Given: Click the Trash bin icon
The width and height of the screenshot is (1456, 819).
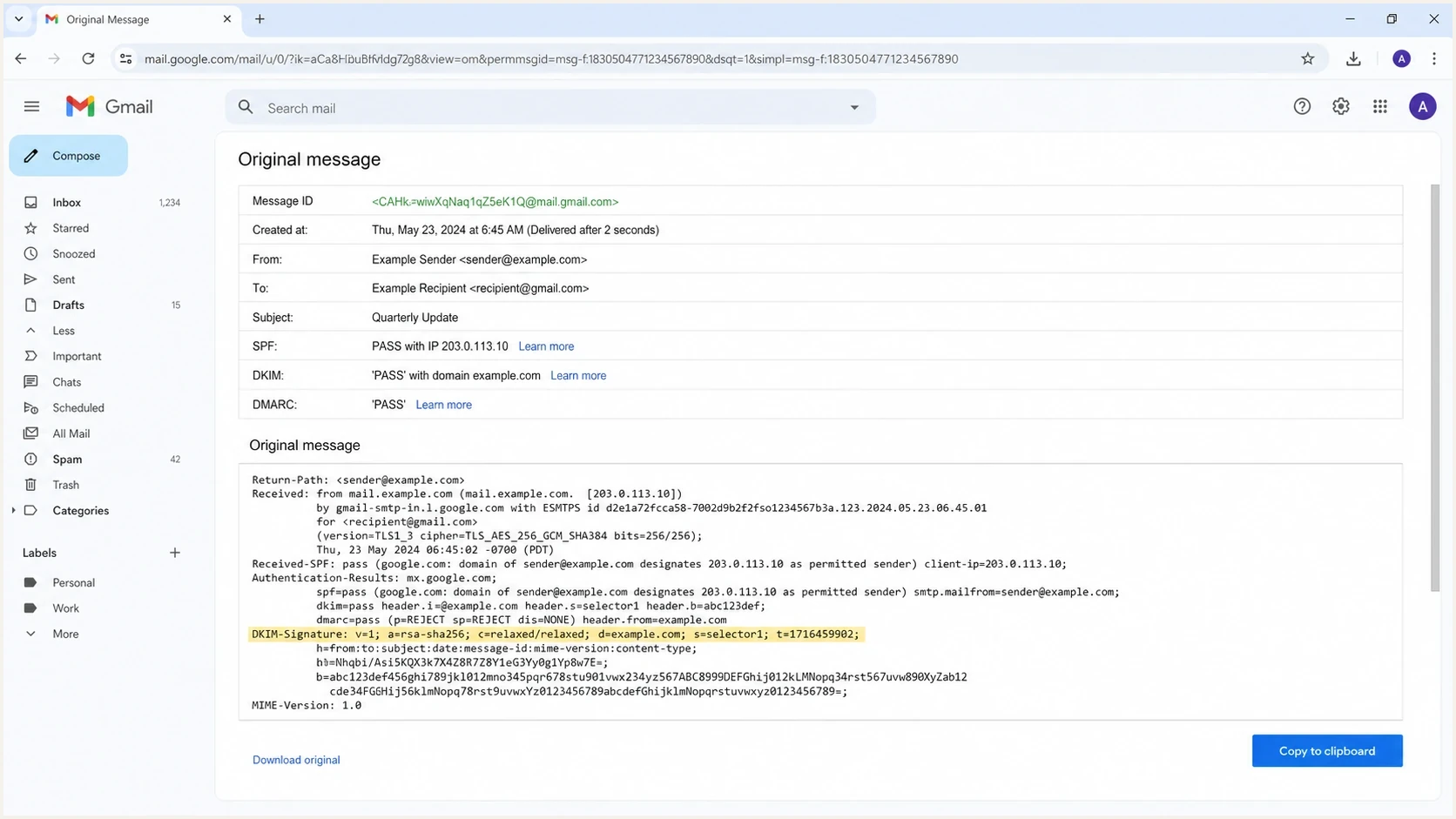Looking at the screenshot, I should 30,484.
